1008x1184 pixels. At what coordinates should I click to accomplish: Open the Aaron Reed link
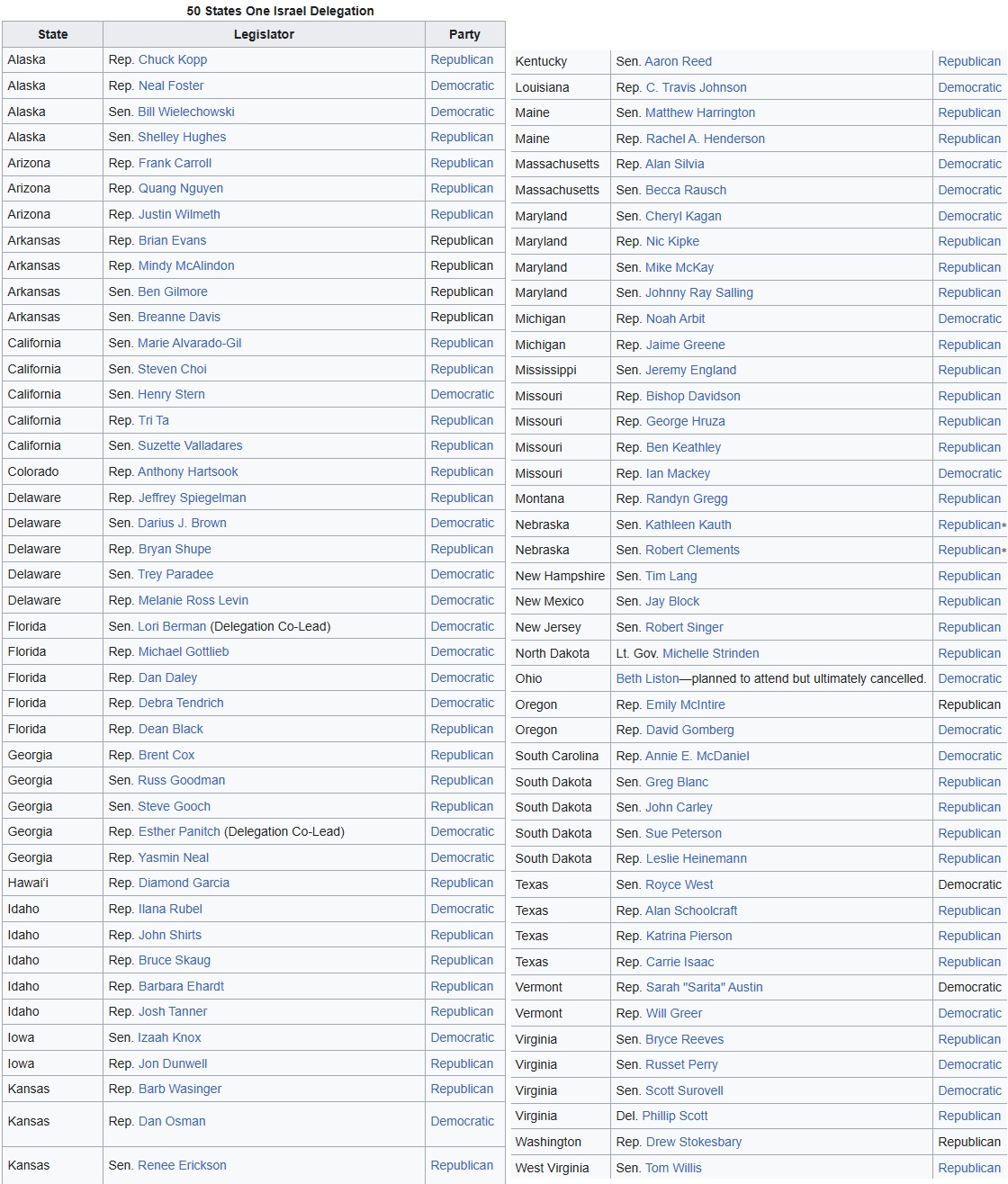coord(679,61)
